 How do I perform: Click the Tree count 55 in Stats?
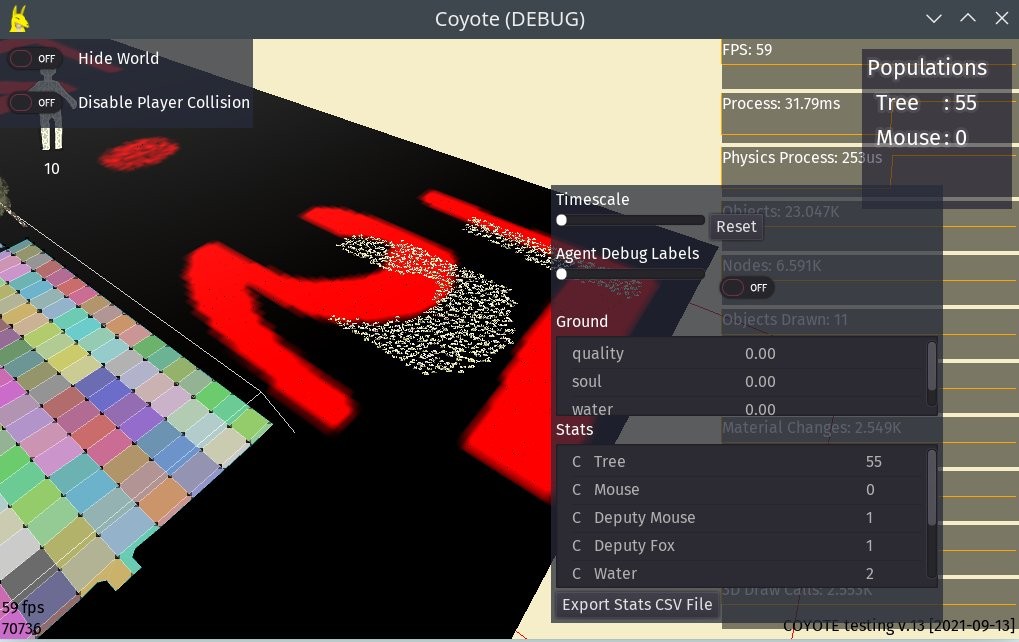click(x=873, y=461)
